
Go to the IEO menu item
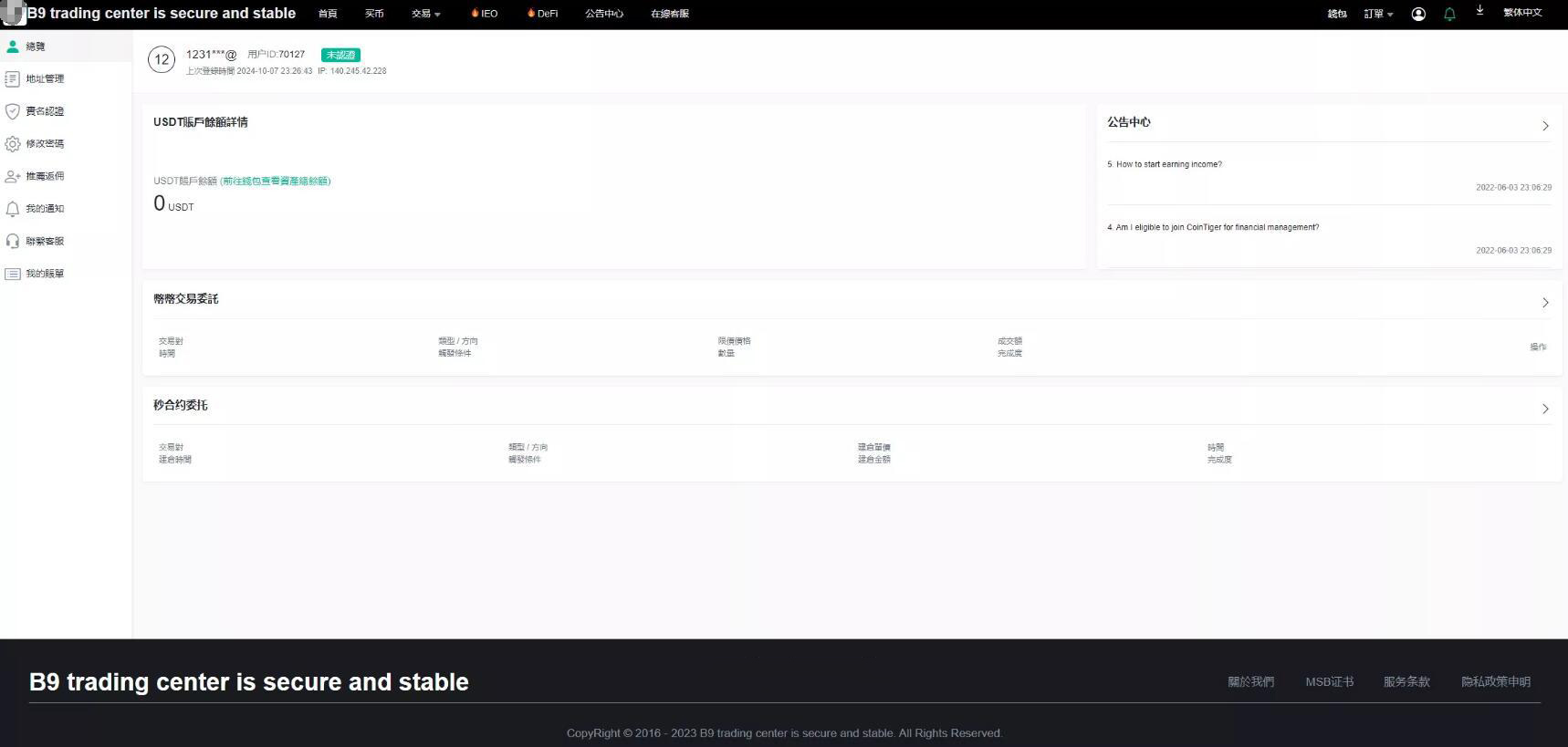click(485, 14)
